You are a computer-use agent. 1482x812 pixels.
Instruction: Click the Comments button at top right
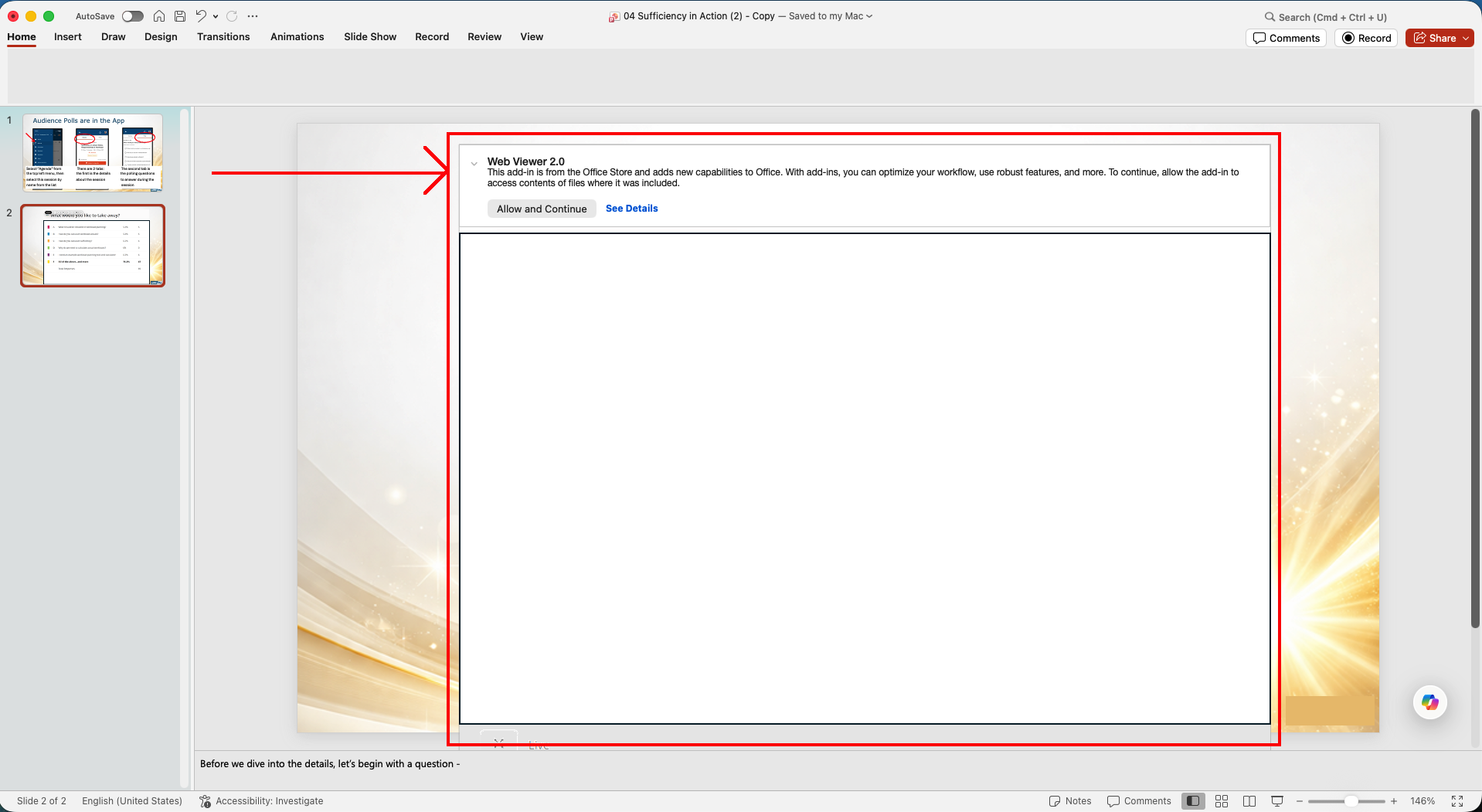tap(1287, 38)
